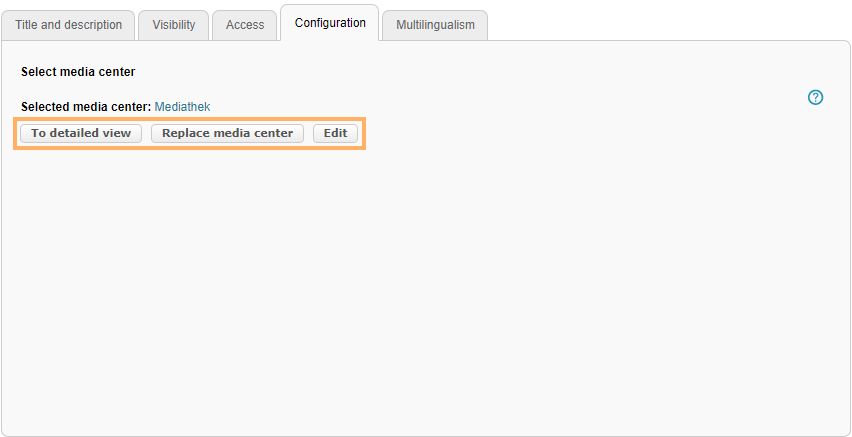
Task: Click the Configuration tab
Action: pyautogui.click(x=330, y=23)
